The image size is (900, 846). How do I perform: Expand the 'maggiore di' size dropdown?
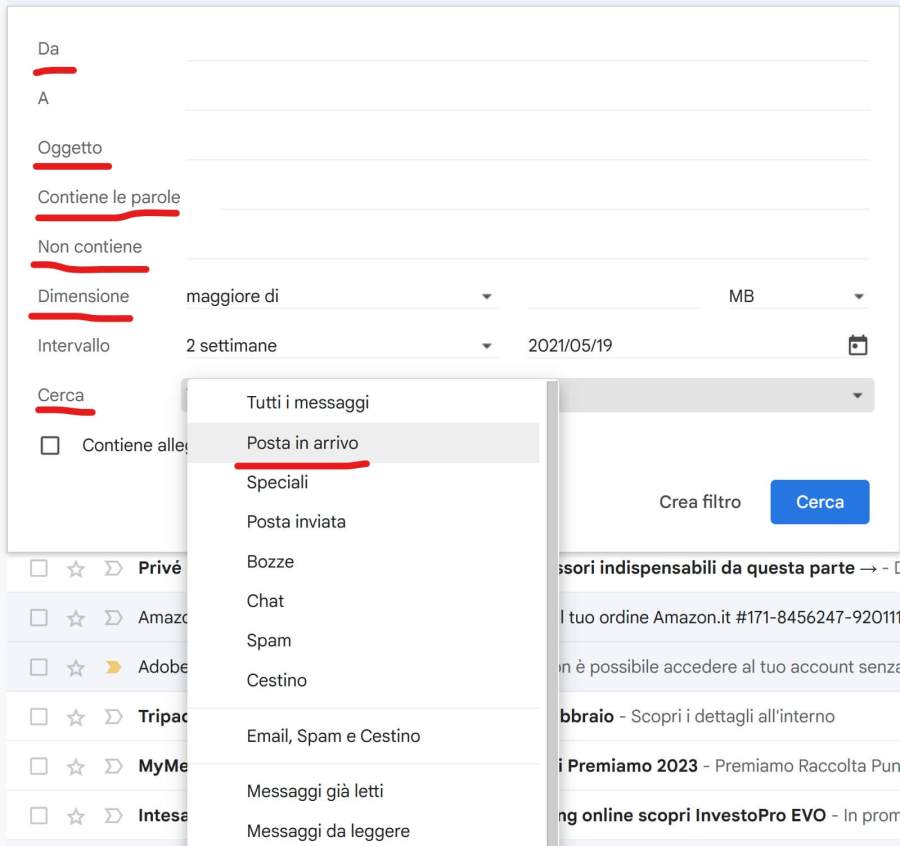tap(340, 297)
